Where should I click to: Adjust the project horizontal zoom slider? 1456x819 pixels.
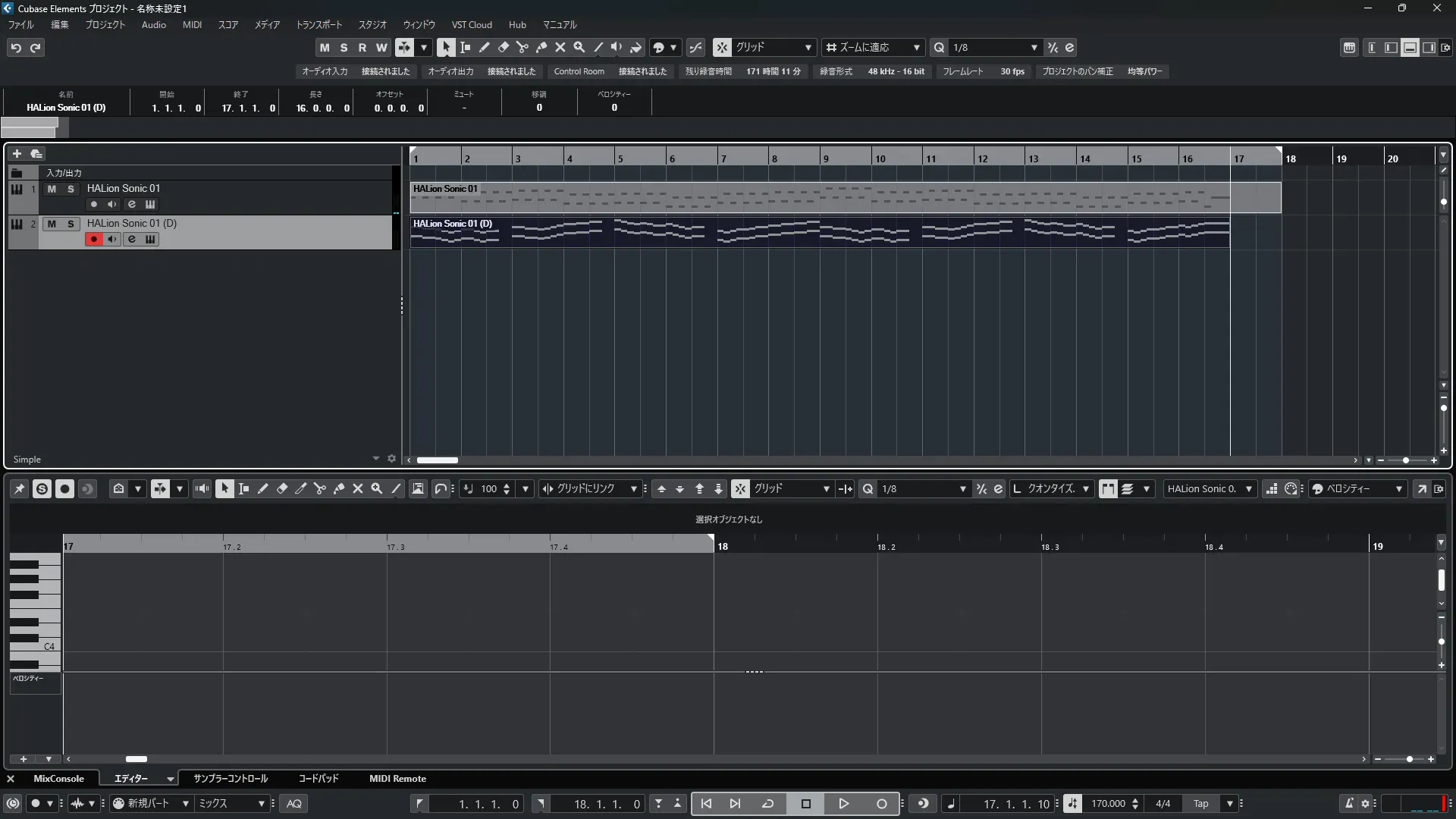point(1405,460)
